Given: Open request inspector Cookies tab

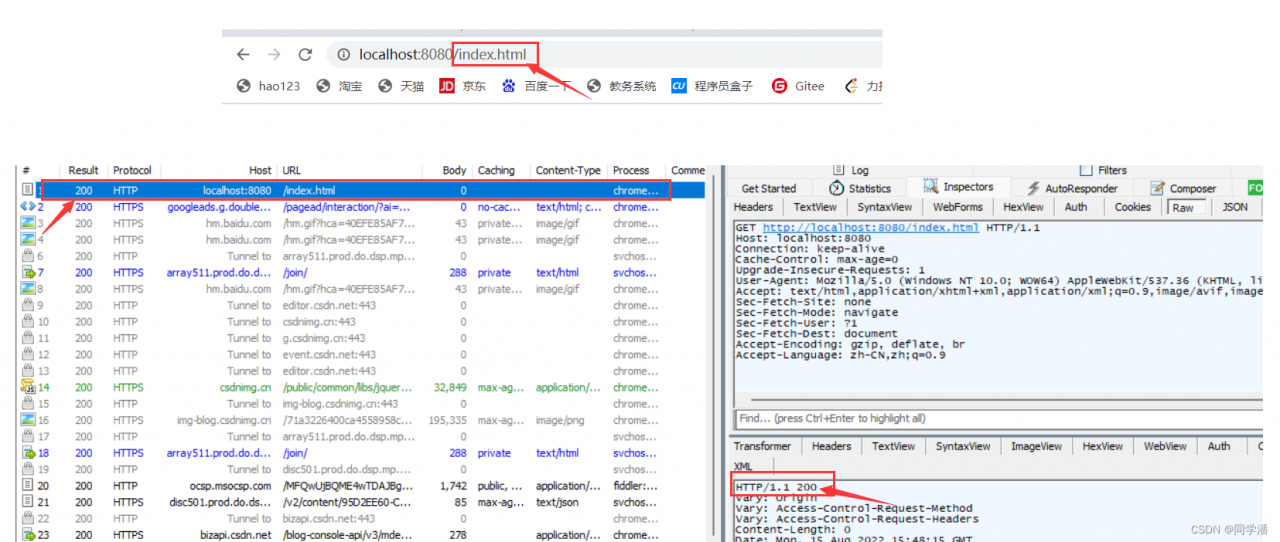Looking at the screenshot, I should (1133, 207).
